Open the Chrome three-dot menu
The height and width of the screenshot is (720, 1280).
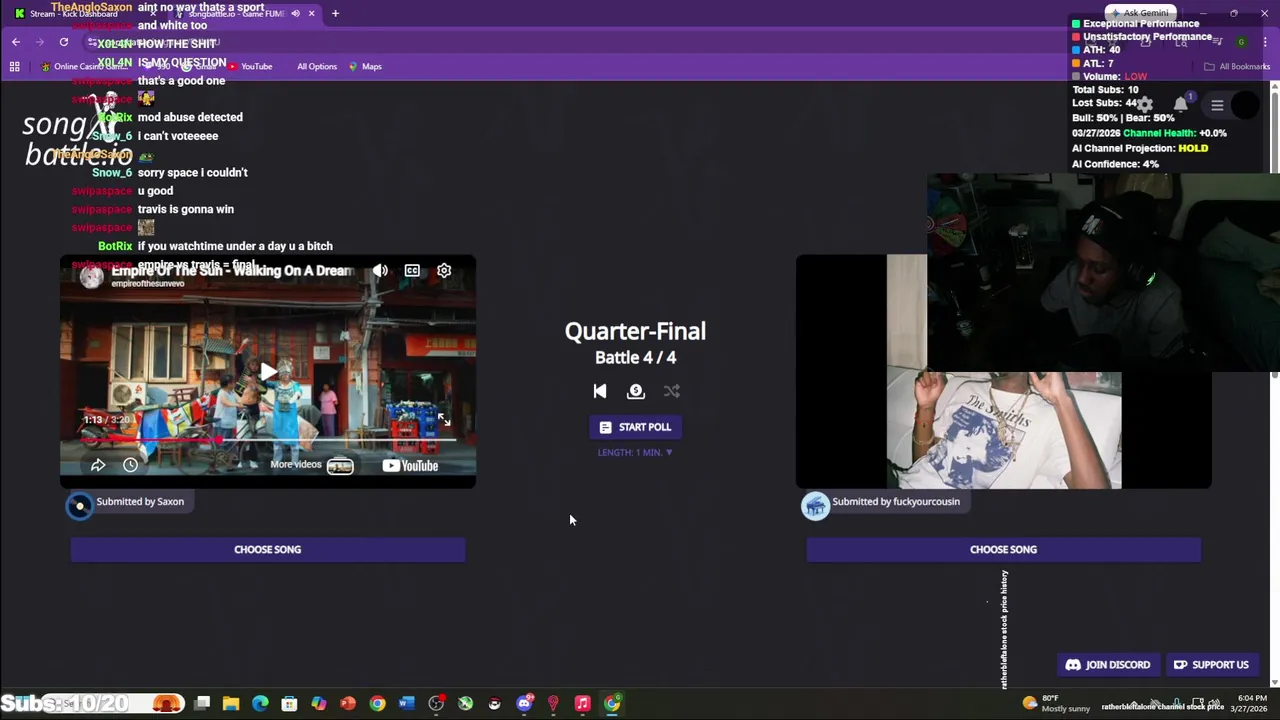(1265, 41)
